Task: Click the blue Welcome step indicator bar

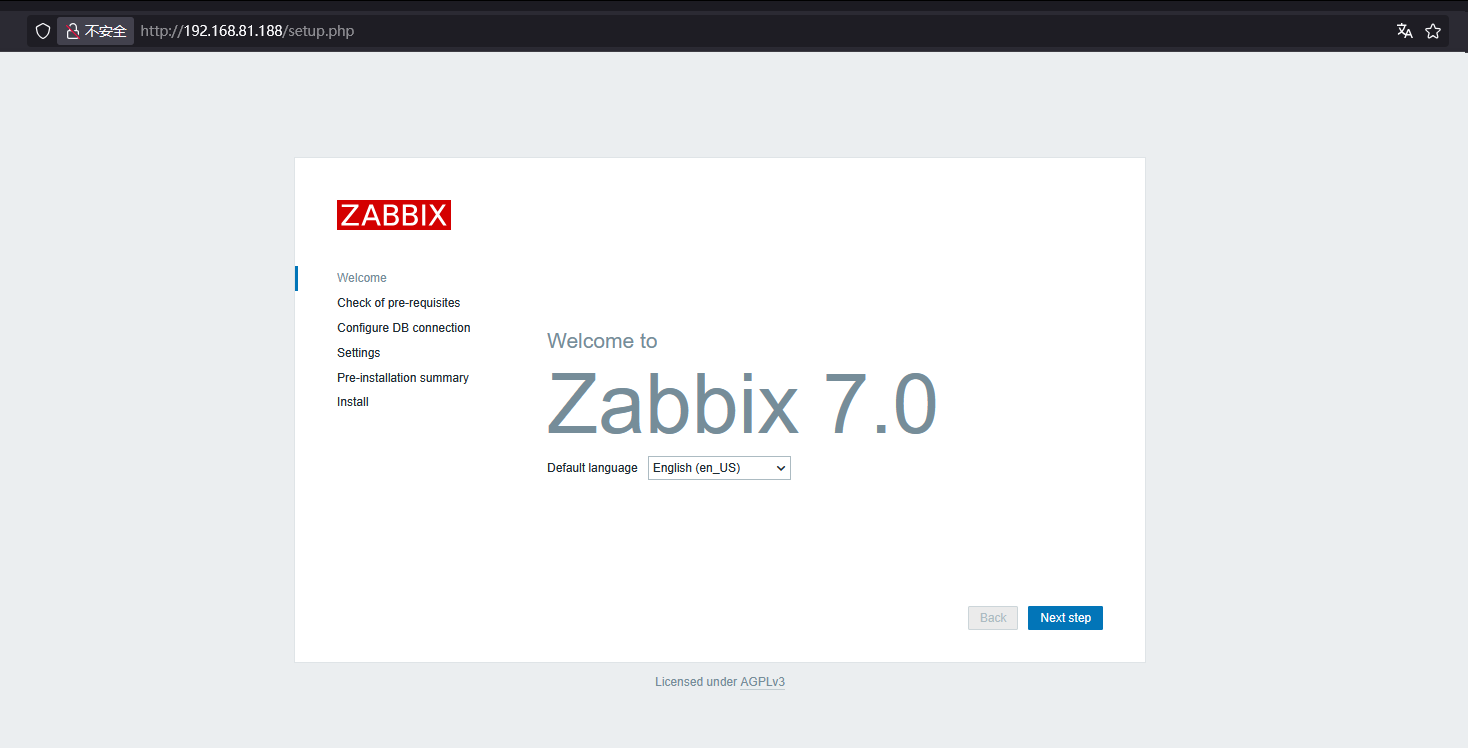Action: pos(297,277)
